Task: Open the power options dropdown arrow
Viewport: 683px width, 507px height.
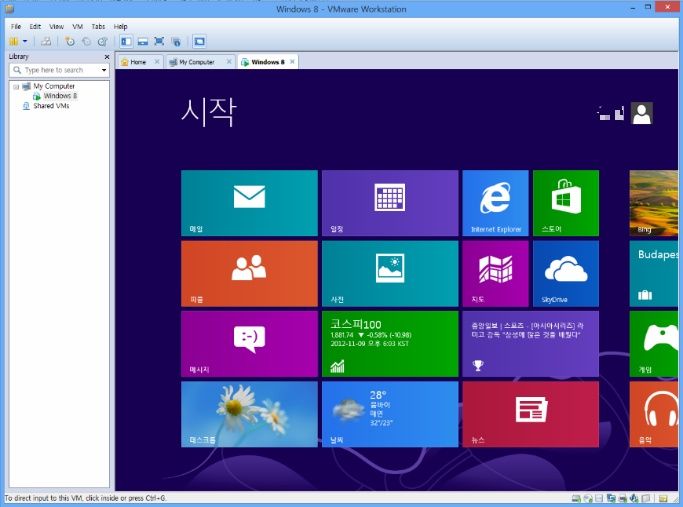Action: click(25, 41)
